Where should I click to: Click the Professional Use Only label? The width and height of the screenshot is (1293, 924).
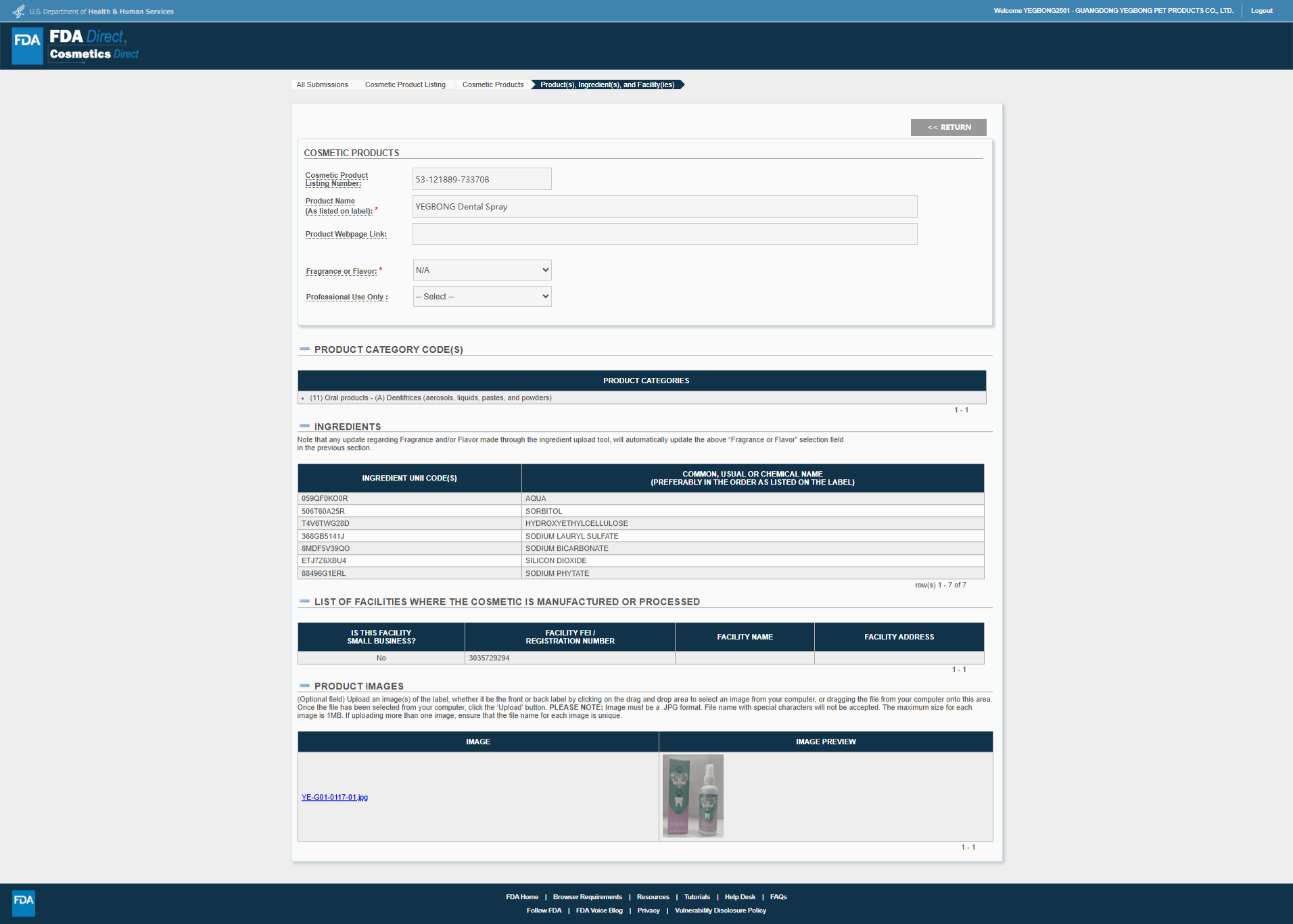click(347, 297)
